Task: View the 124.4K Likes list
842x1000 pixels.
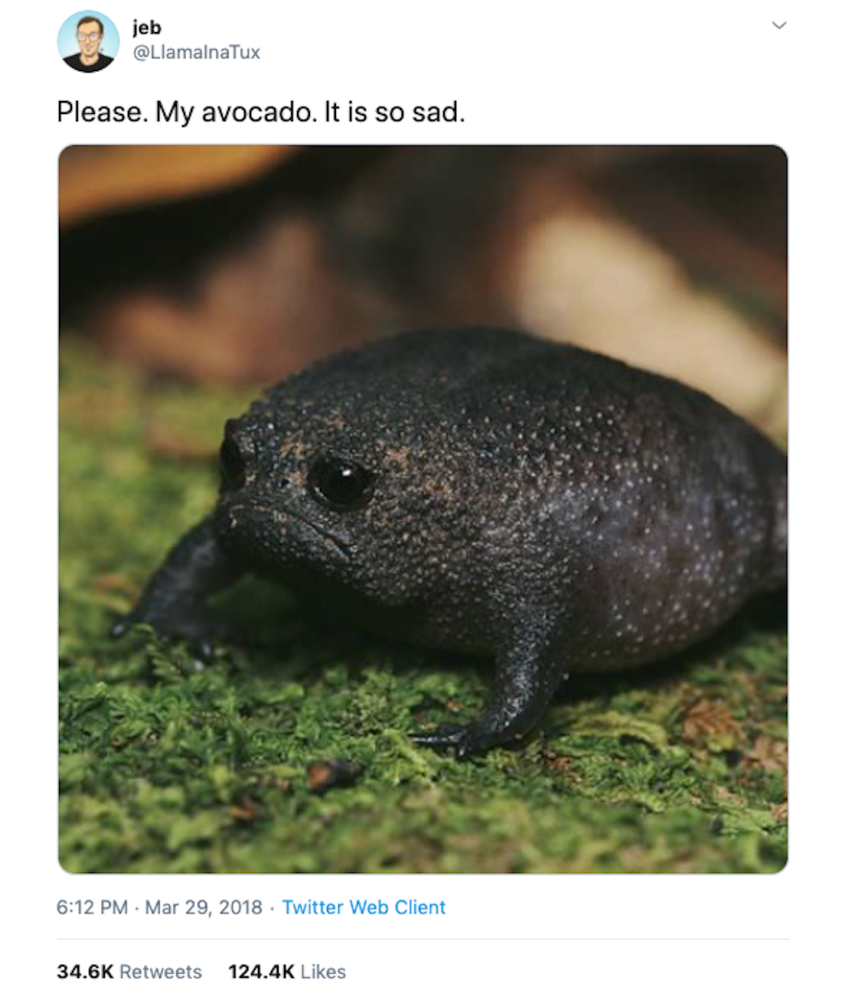Action: click(x=287, y=971)
